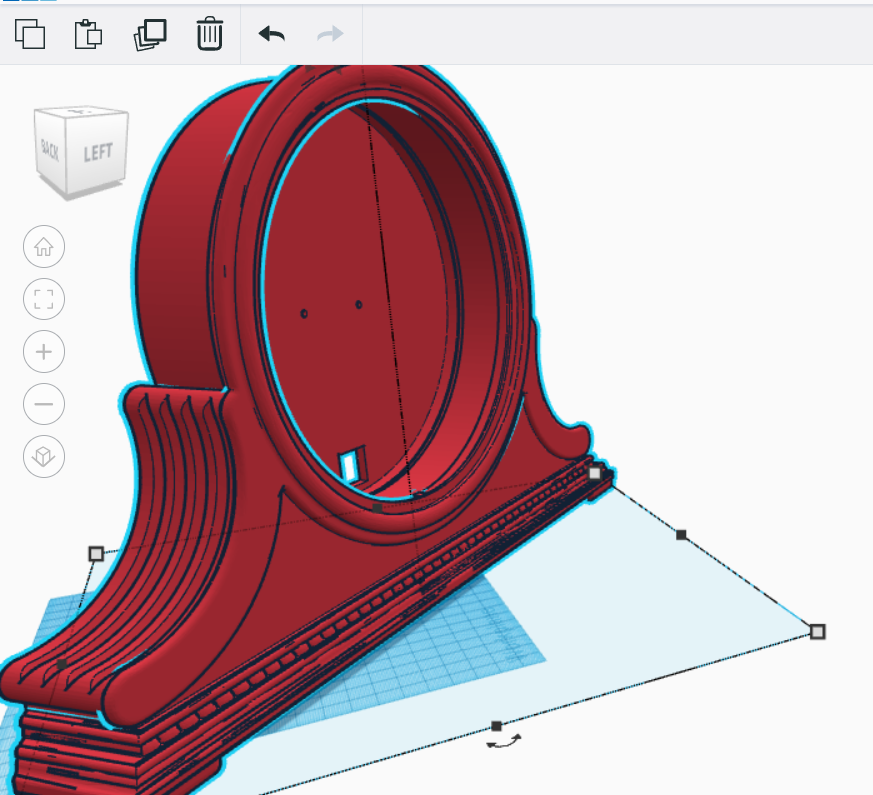Image resolution: width=873 pixels, height=795 pixels.
Task: Click the black midpoint resize handle
Action: coord(683,533)
